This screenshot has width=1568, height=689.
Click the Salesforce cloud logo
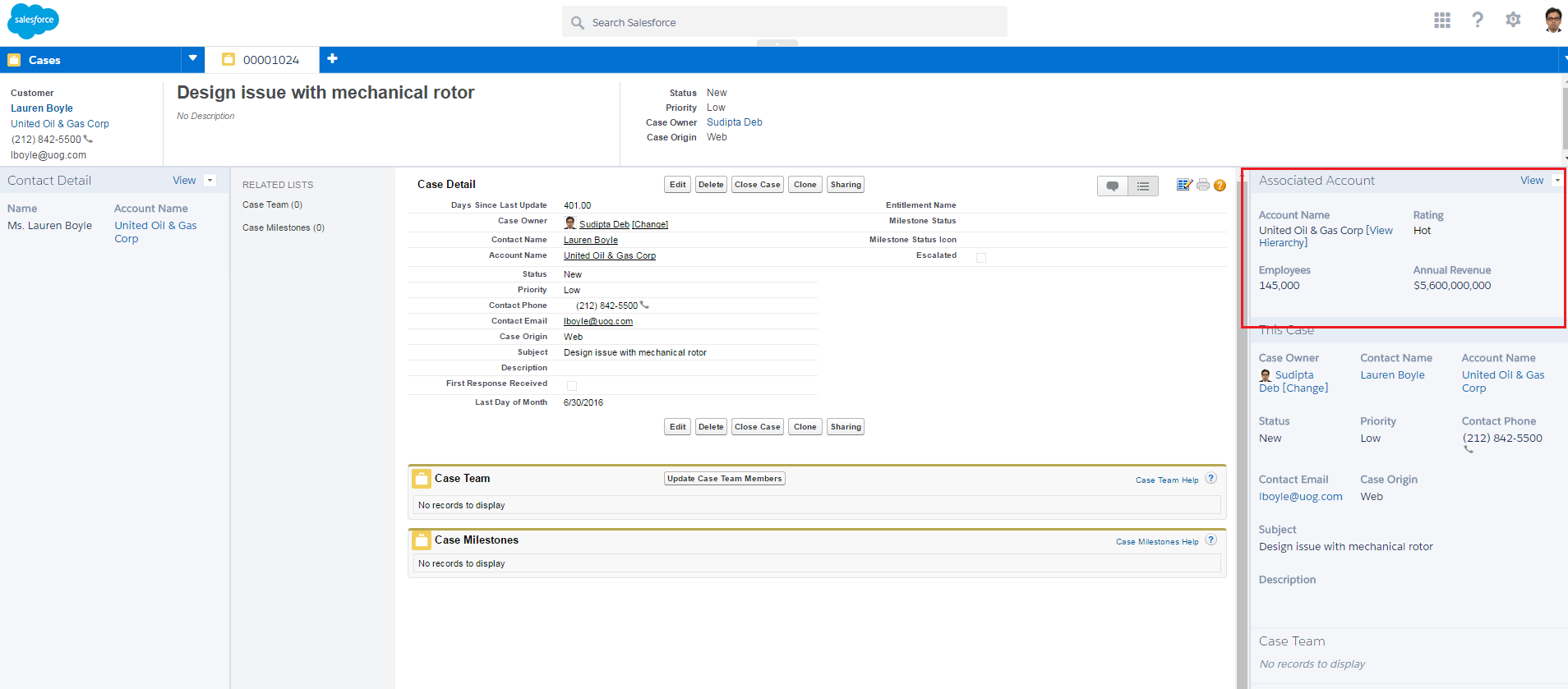[34, 21]
